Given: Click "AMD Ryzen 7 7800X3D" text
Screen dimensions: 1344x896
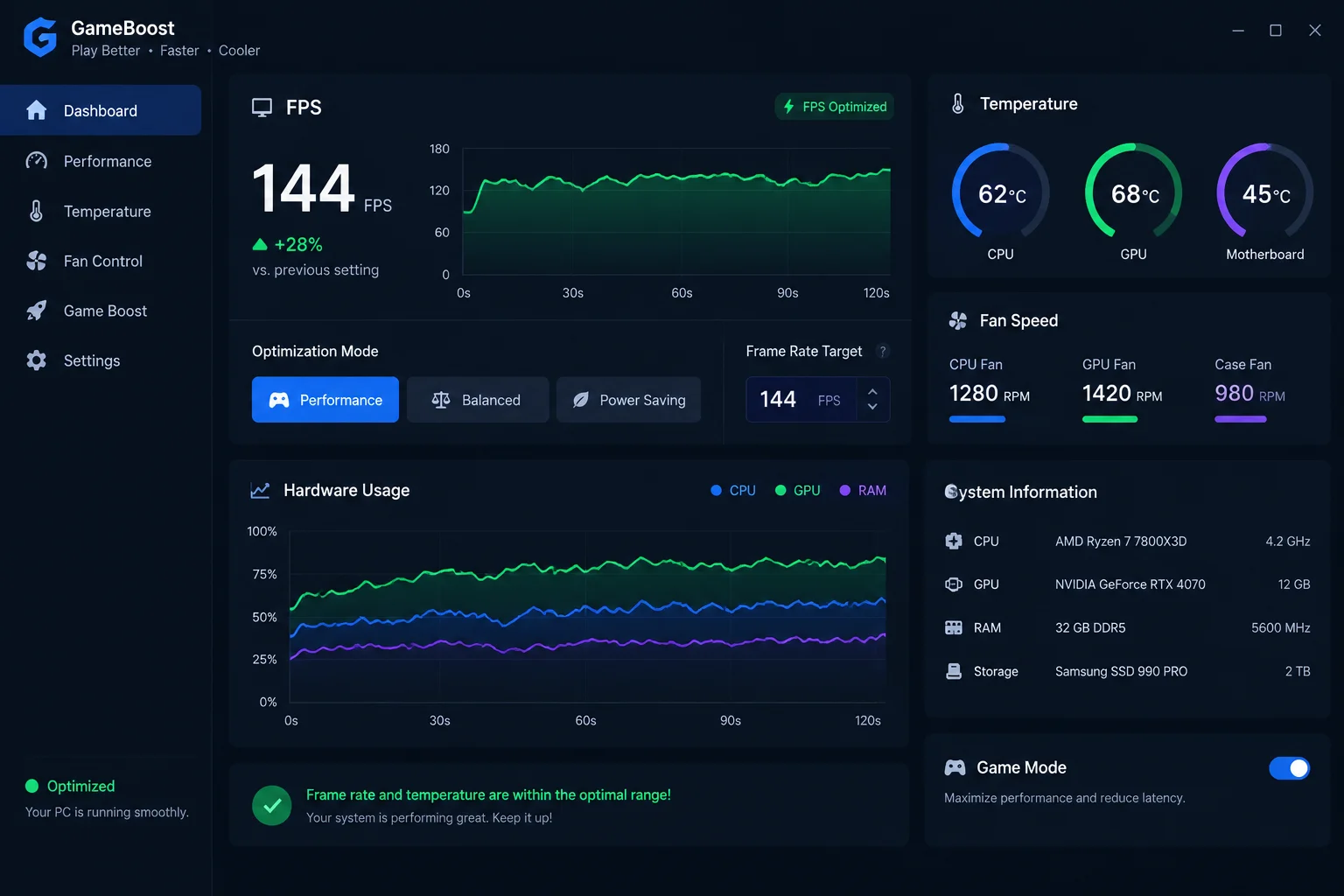Looking at the screenshot, I should click(1121, 542).
